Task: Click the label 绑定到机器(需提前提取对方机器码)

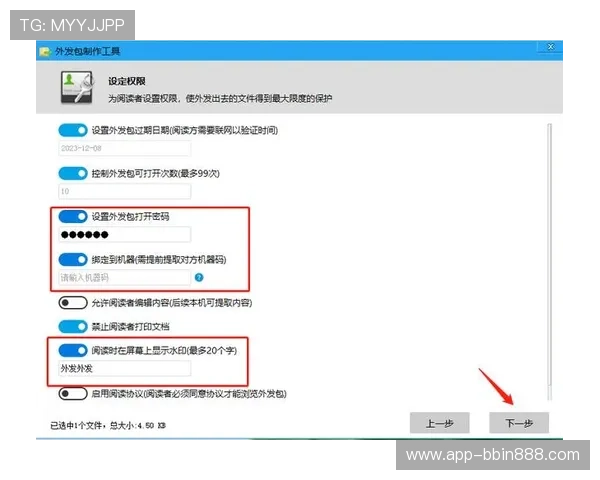Action: pos(159,260)
